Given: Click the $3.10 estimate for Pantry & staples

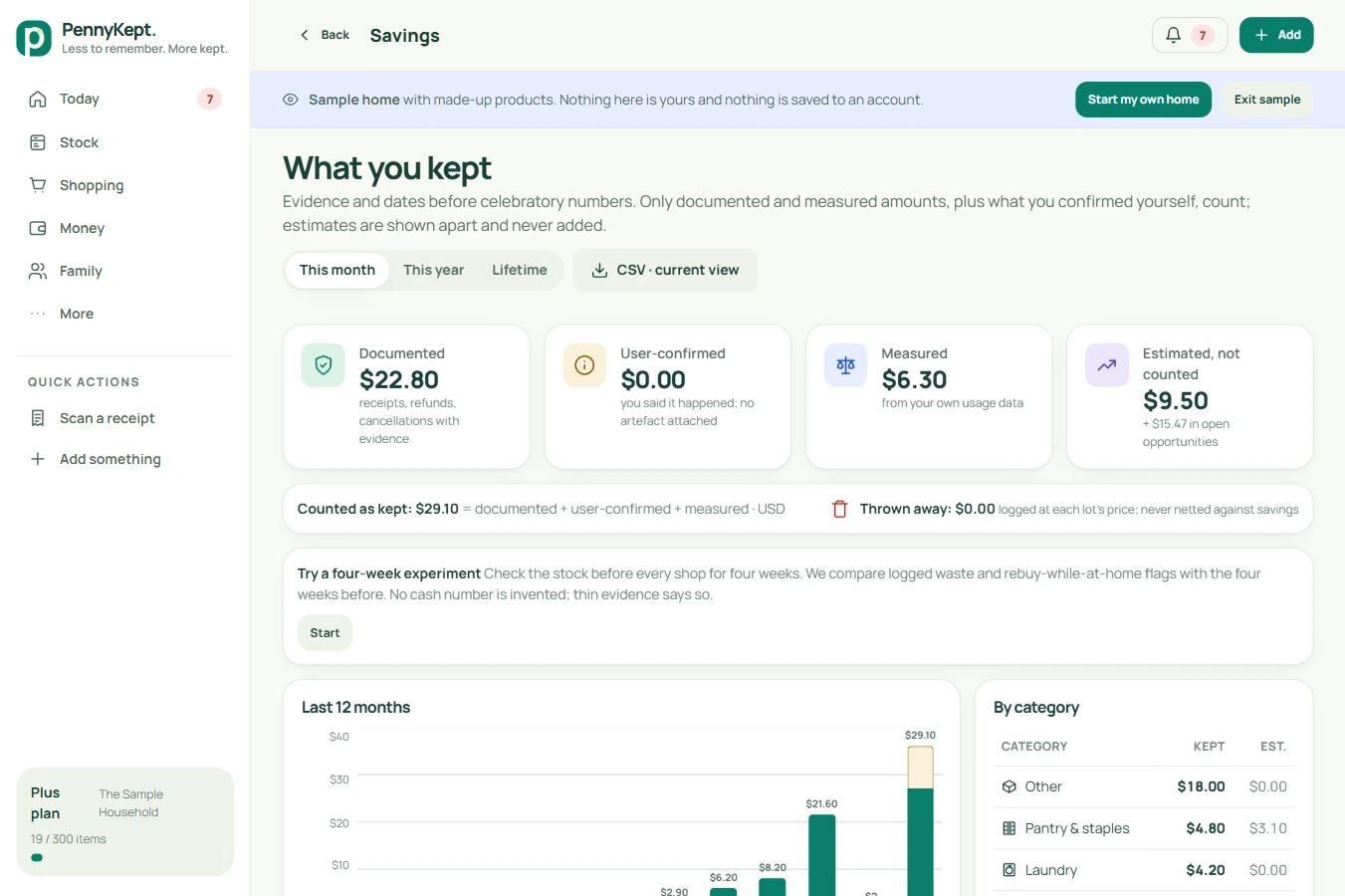Looking at the screenshot, I should pyautogui.click(x=1268, y=828).
